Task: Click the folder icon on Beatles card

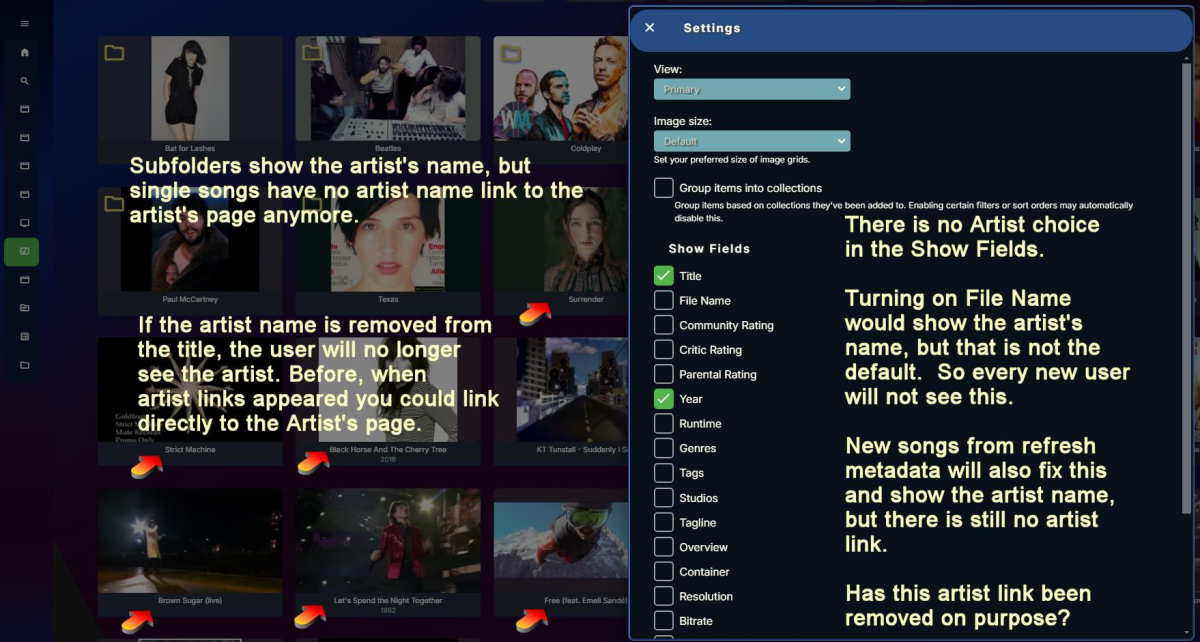Action: pyautogui.click(x=313, y=53)
